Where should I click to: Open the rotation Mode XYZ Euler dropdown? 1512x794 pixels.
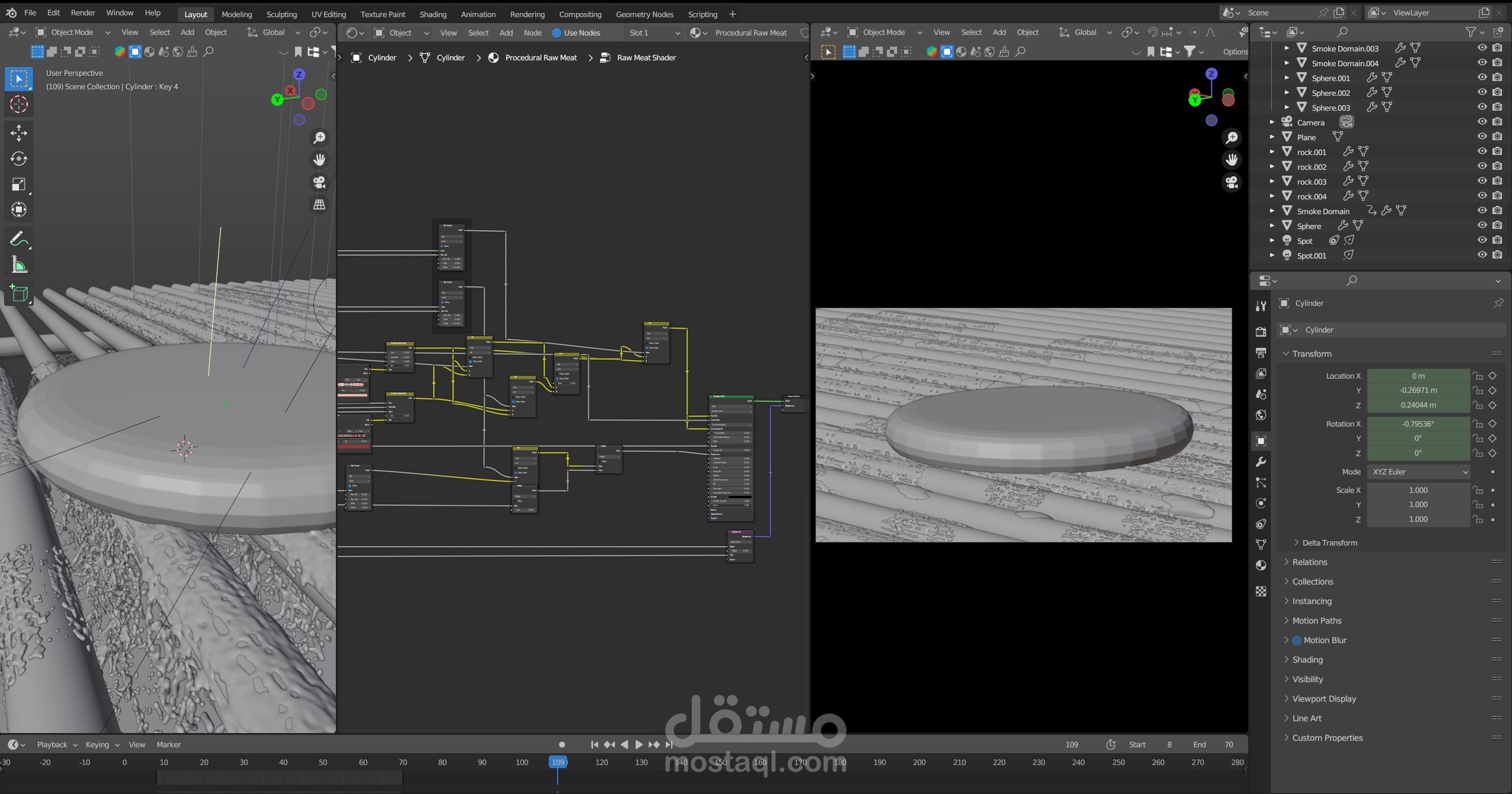[1418, 472]
